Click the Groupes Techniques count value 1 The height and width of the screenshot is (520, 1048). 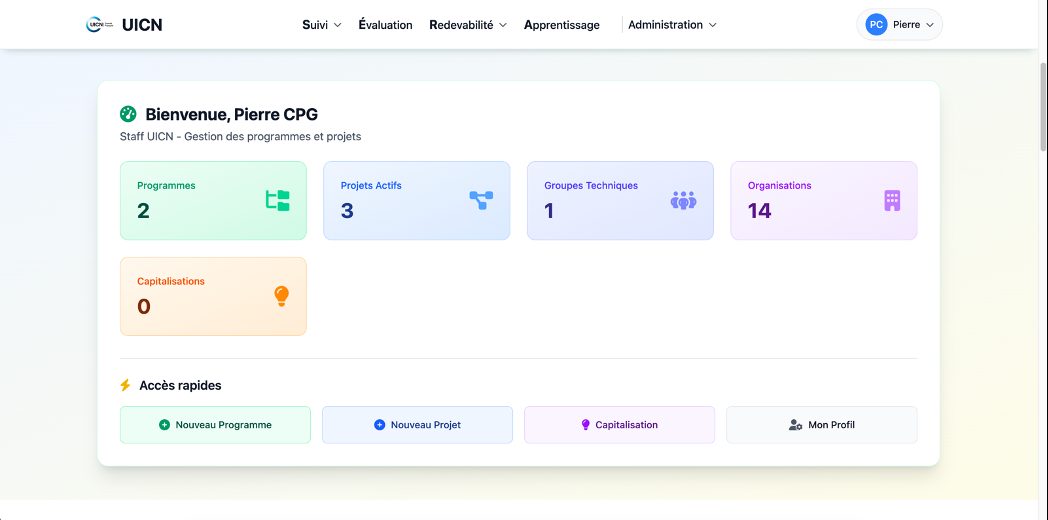(549, 211)
